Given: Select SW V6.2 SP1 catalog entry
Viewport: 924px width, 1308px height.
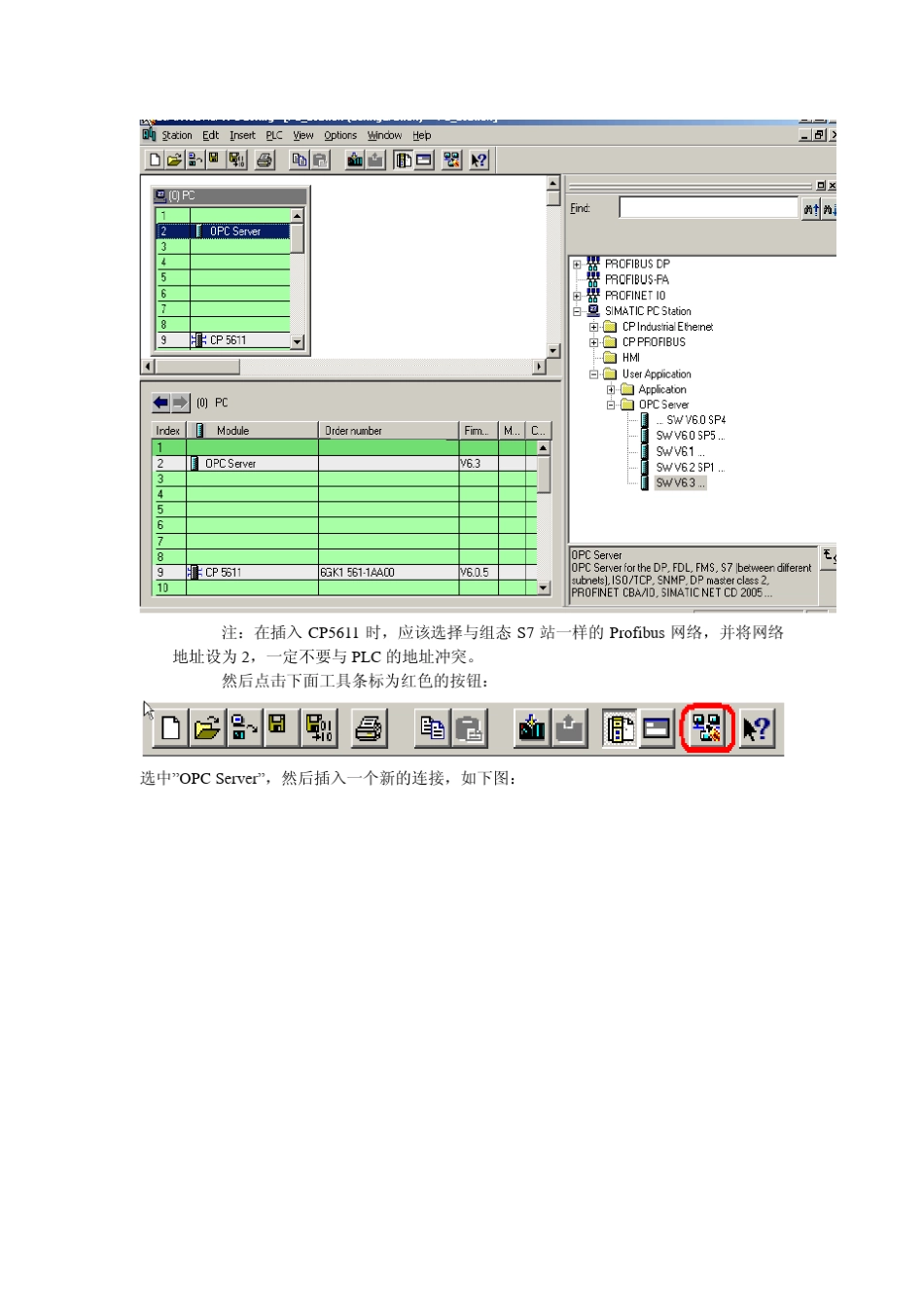Looking at the screenshot, I should (x=690, y=467).
